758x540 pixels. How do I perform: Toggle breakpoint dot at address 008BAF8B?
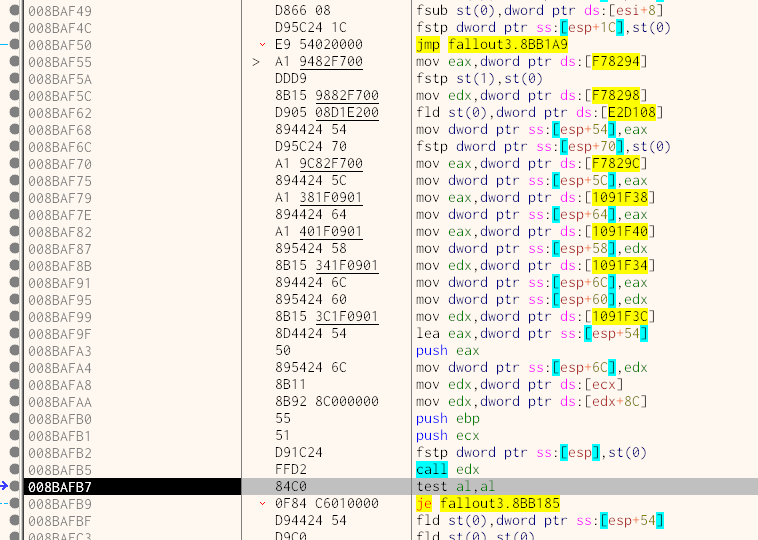(x=15, y=265)
